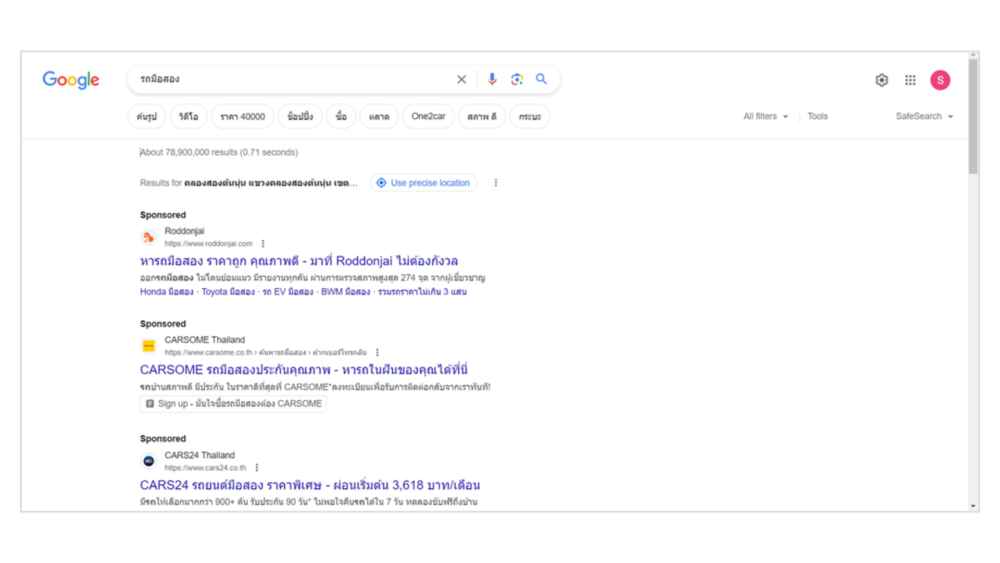Click the page vertical scrollbar thumb
This screenshot has width=1000, height=563.
(973, 117)
